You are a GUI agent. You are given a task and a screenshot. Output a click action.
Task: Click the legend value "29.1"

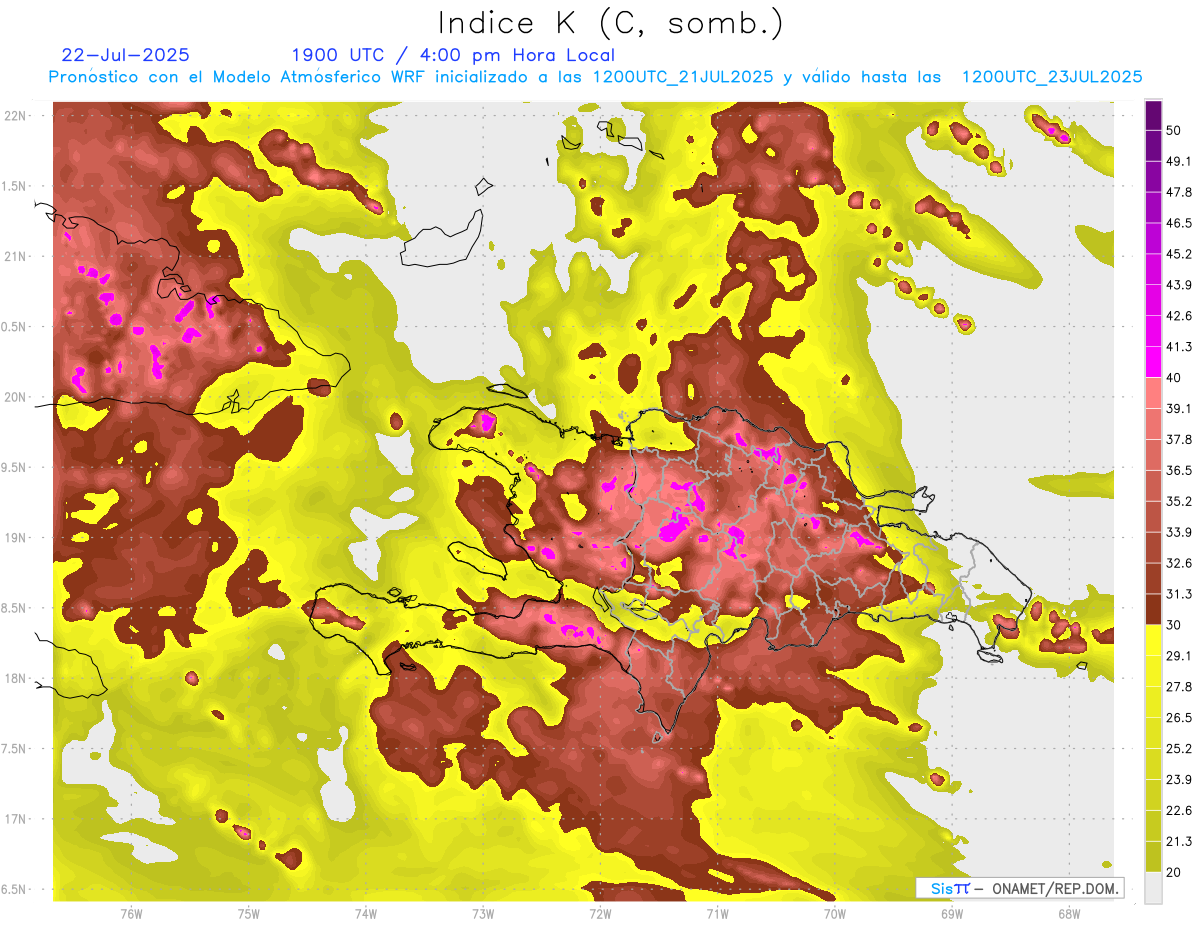(1179, 655)
